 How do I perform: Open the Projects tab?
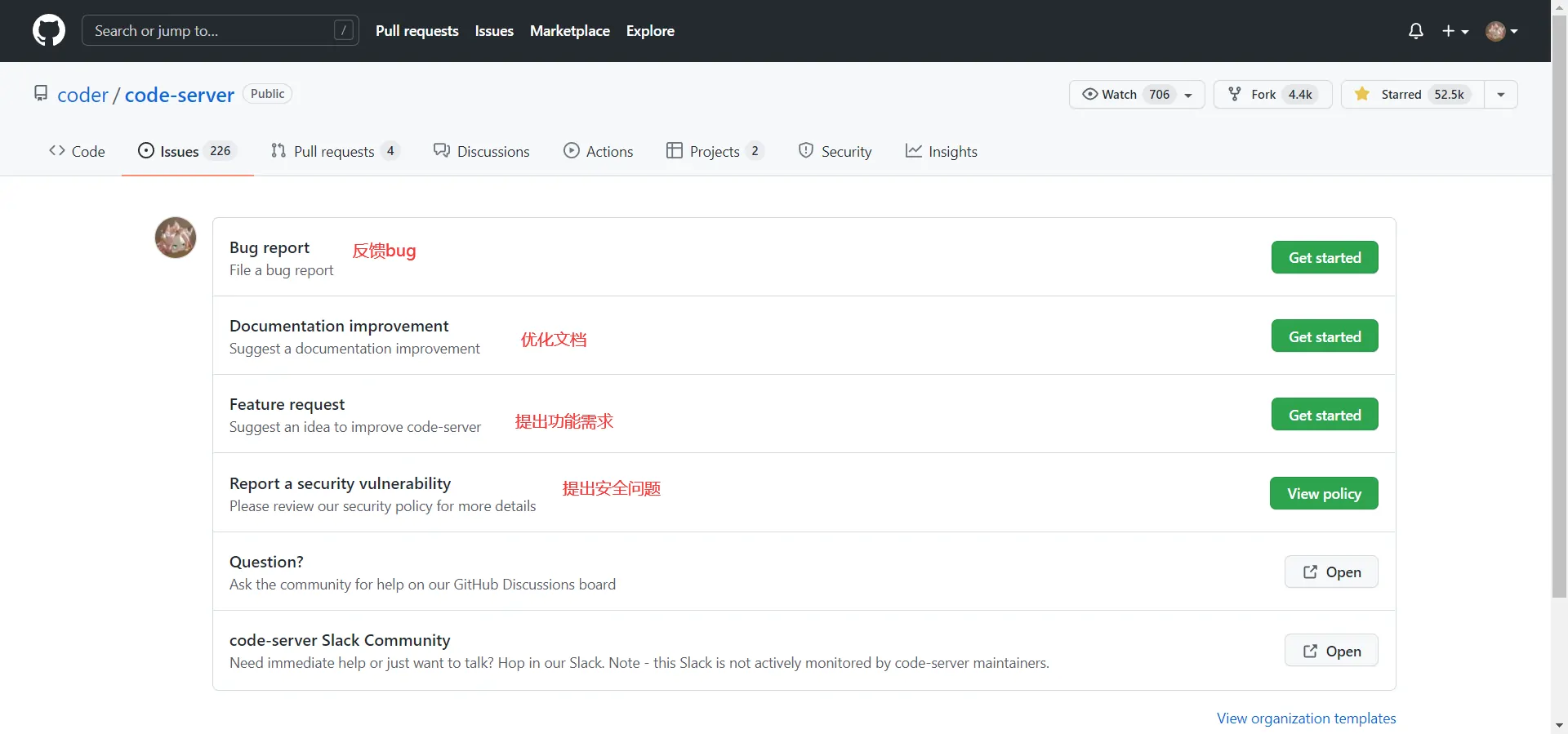[x=715, y=151]
